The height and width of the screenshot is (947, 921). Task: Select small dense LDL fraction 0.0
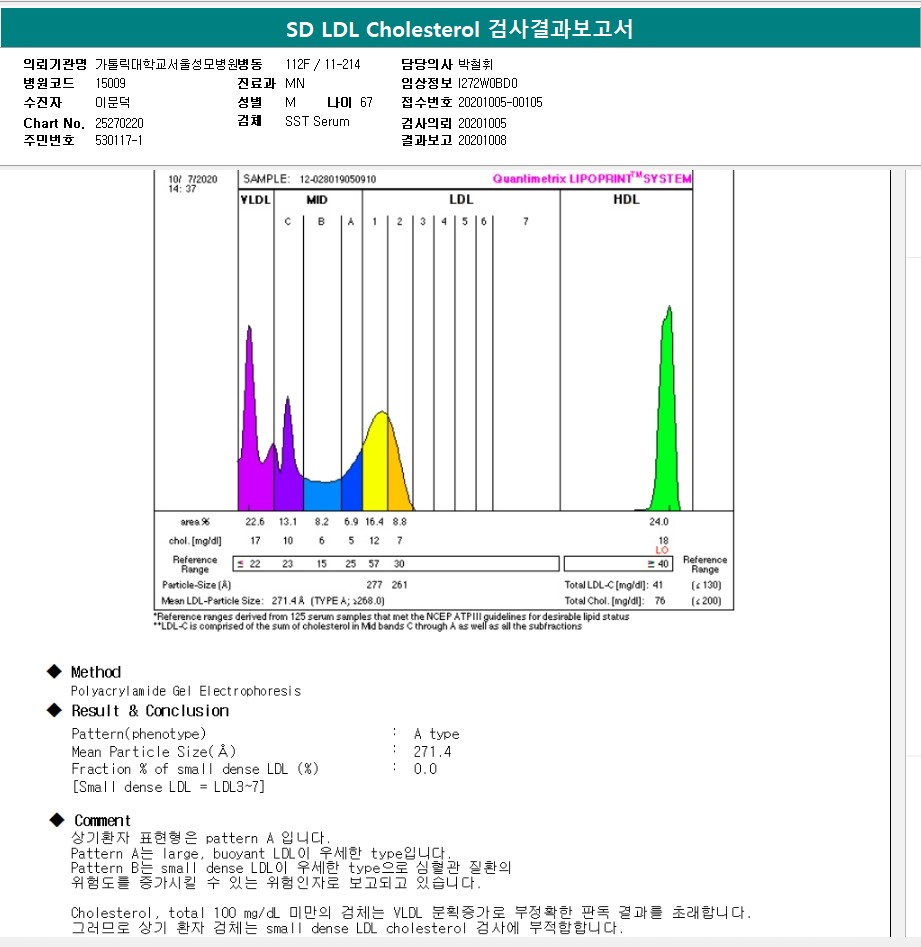pyautogui.click(x=425, y=769)
